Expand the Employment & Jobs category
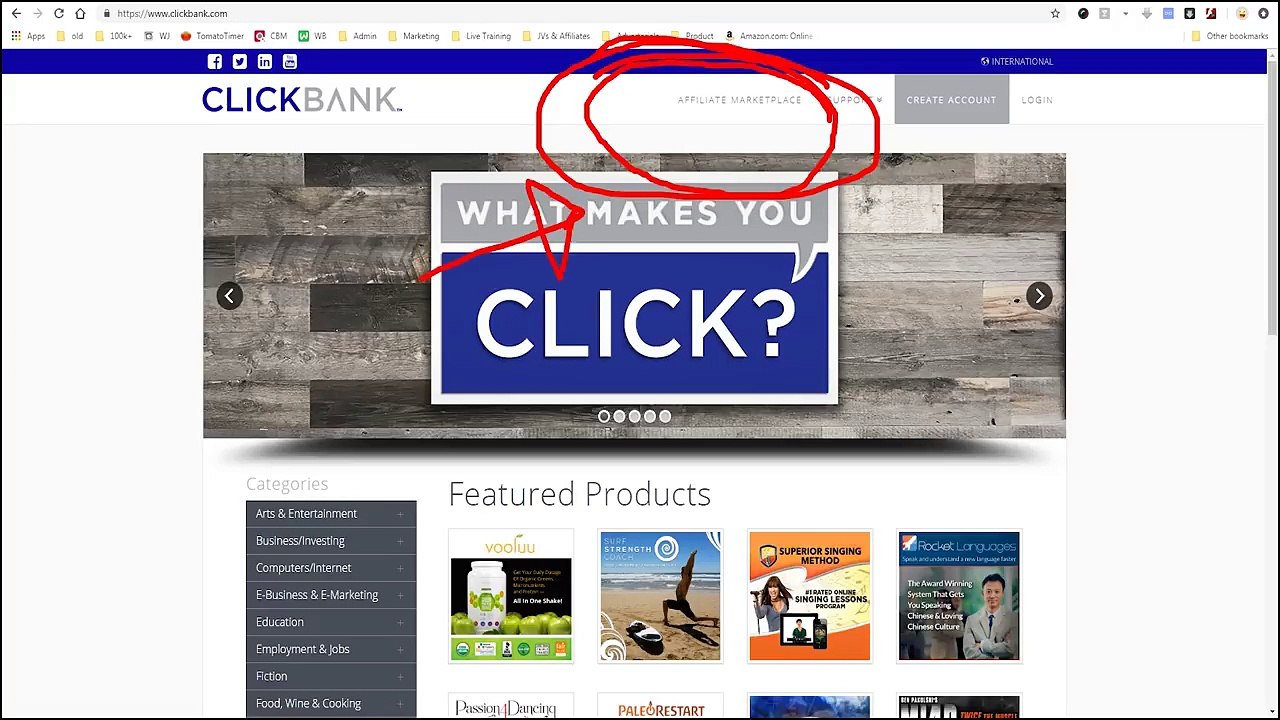Image resolution: width=1280 pixels, height=720 pixels. pos(331,649)
